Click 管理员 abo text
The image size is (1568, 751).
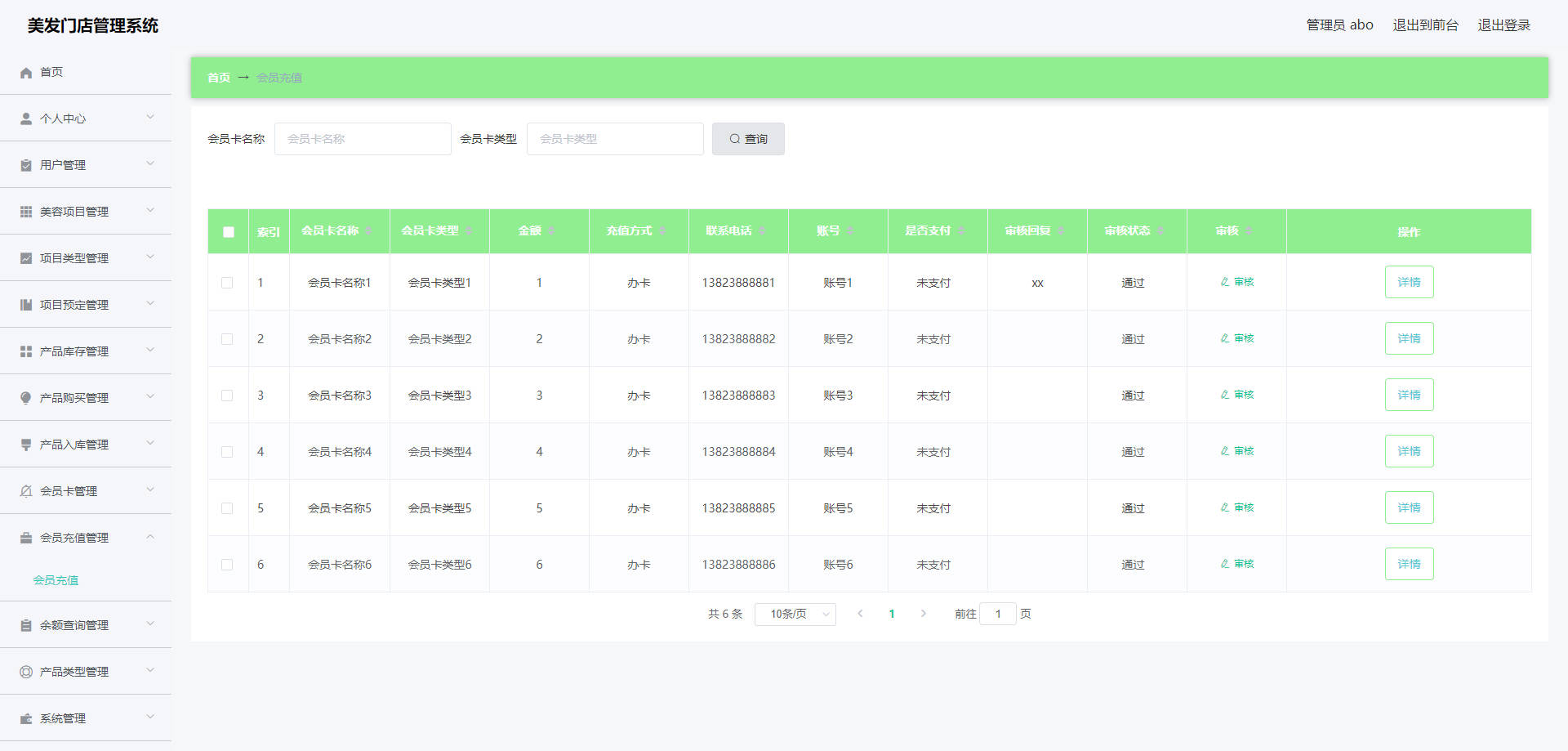[1339, 25]
